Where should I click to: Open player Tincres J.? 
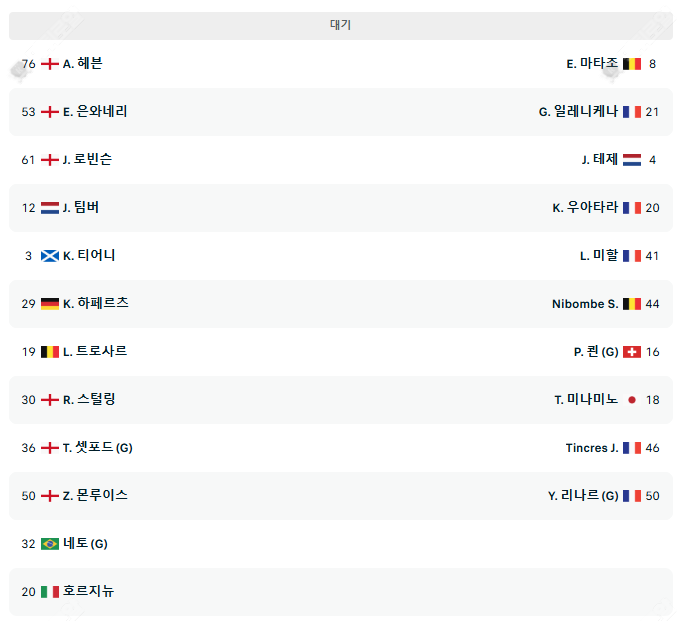point(592,448)
